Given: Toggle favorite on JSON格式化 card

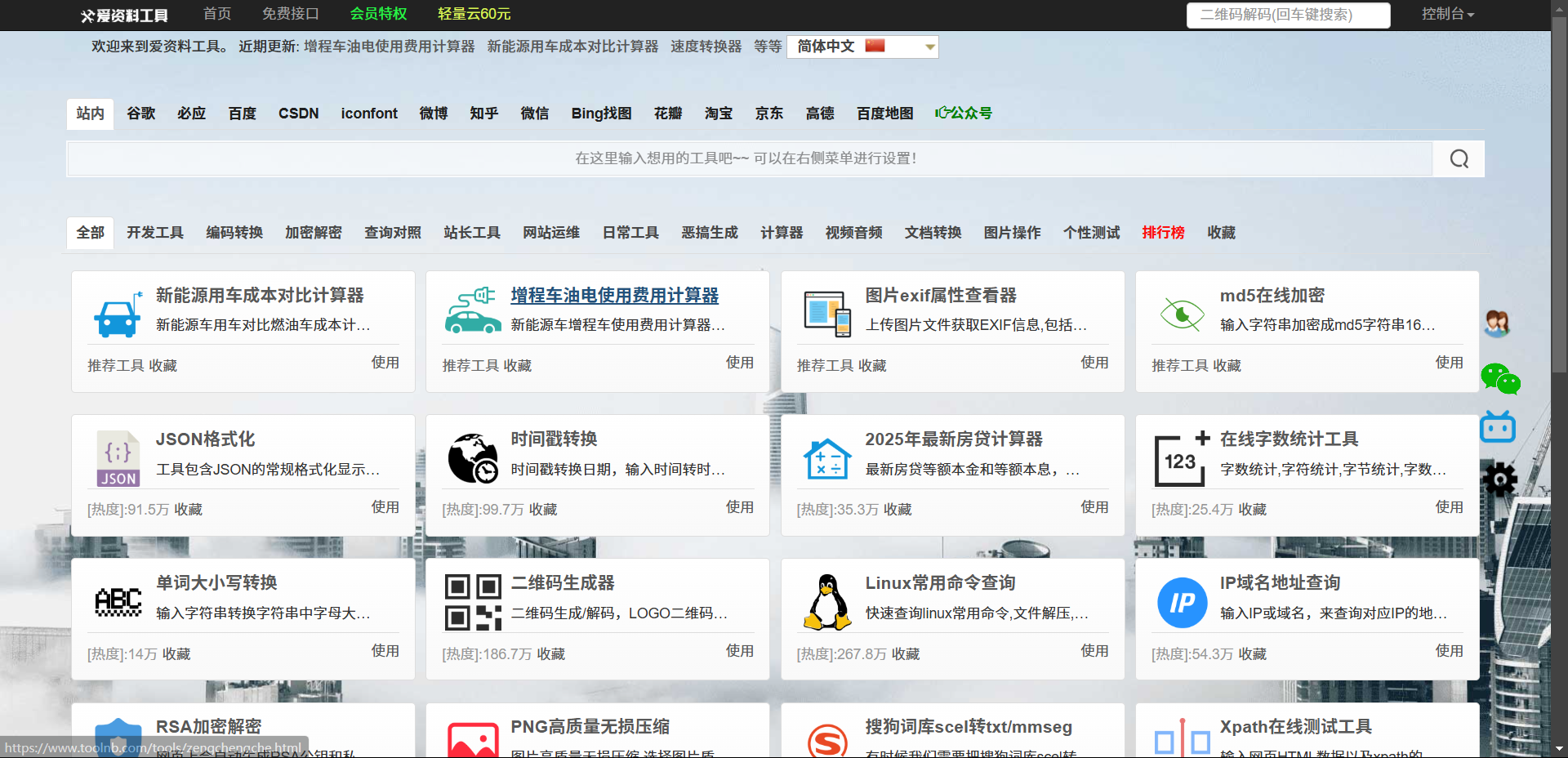Looking at the screenshot, I should [x=188, y=510].
